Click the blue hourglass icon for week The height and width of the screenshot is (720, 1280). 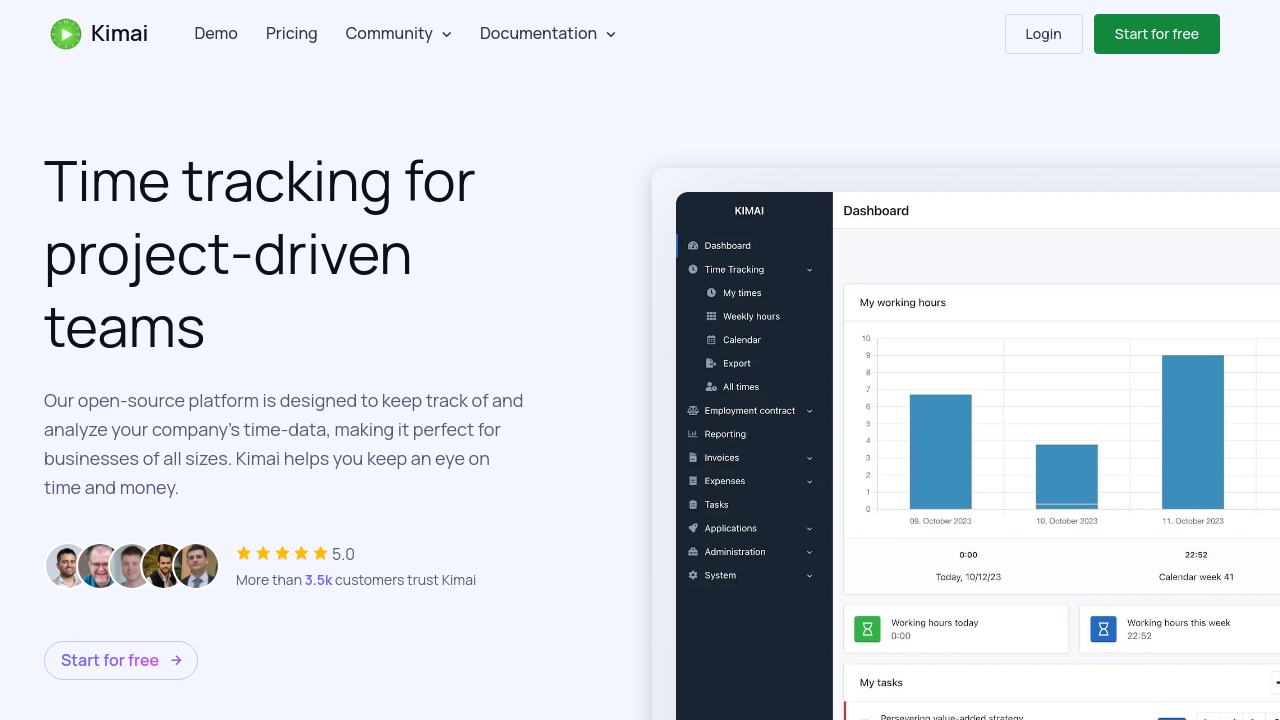click(1103, 629)
